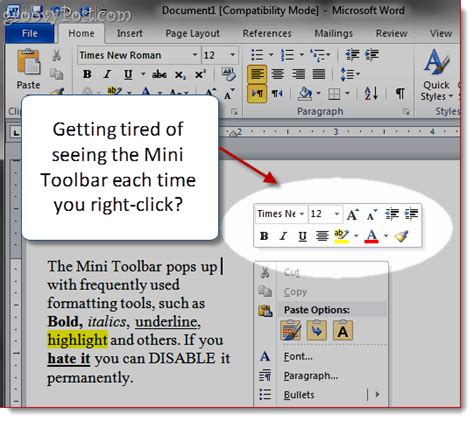Click the Copy icon in ribbon clipboard group
The height and width of the screenshot is (421, 474).
(56, 74)
